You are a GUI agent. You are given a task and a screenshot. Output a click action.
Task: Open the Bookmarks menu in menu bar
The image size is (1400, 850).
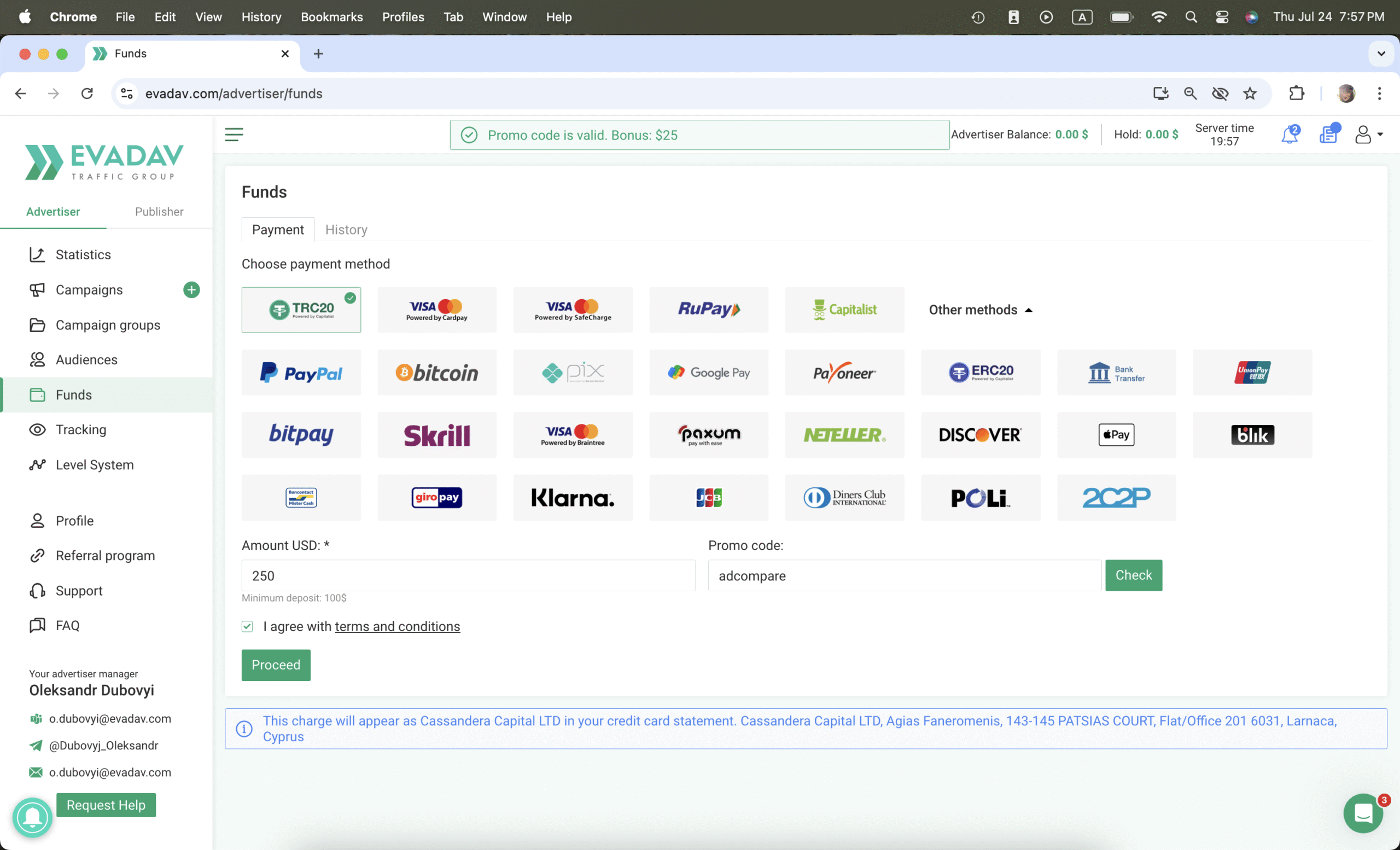pyautogui.click(x=331, y=17)
